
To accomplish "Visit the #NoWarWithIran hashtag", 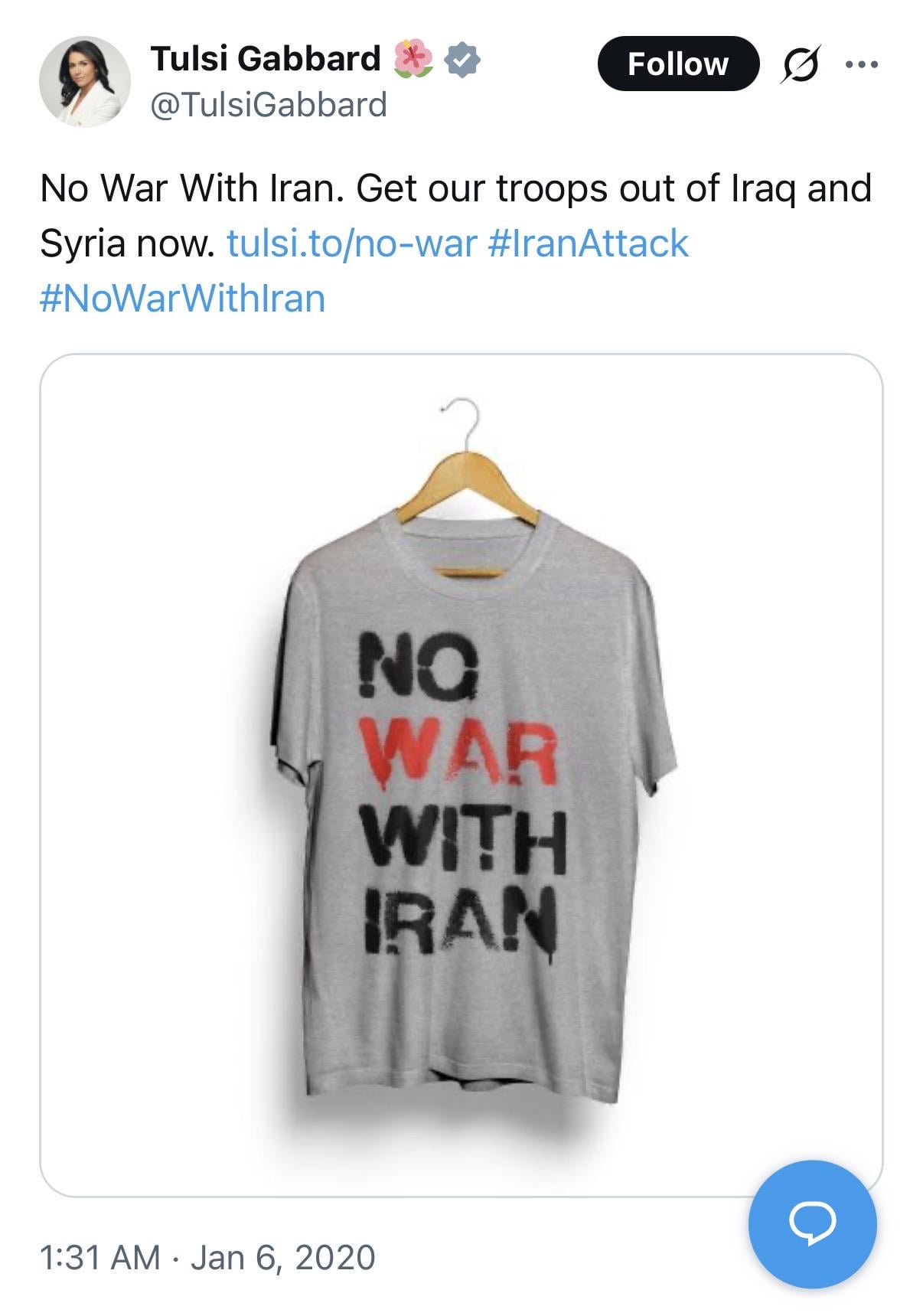I will point(182,298).
